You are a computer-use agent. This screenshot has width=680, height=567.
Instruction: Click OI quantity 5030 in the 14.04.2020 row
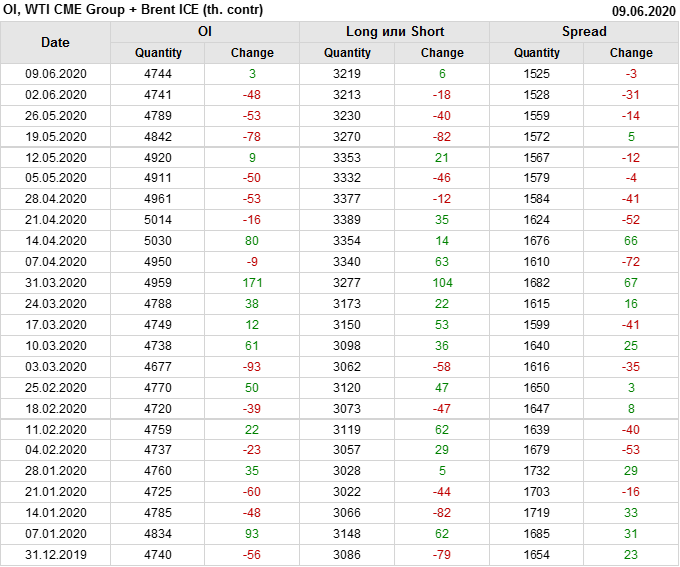pyautogui.click(x=158, y=241)
